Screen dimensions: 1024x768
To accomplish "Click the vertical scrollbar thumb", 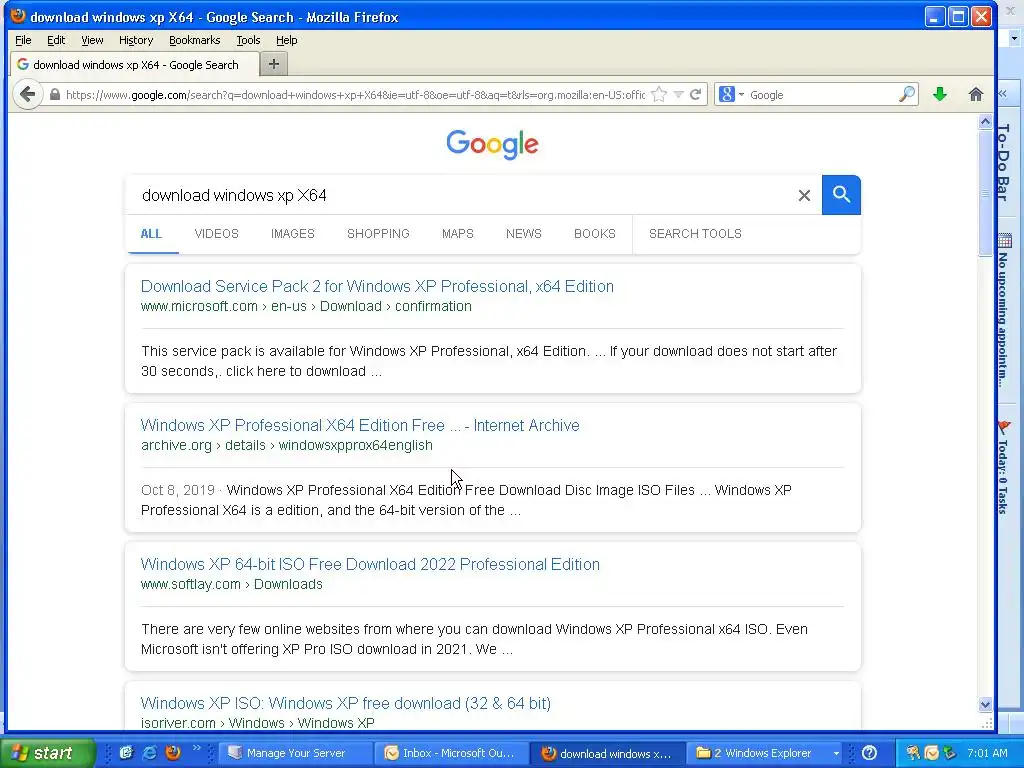I will pyautogui.click(x=985, y=193).
